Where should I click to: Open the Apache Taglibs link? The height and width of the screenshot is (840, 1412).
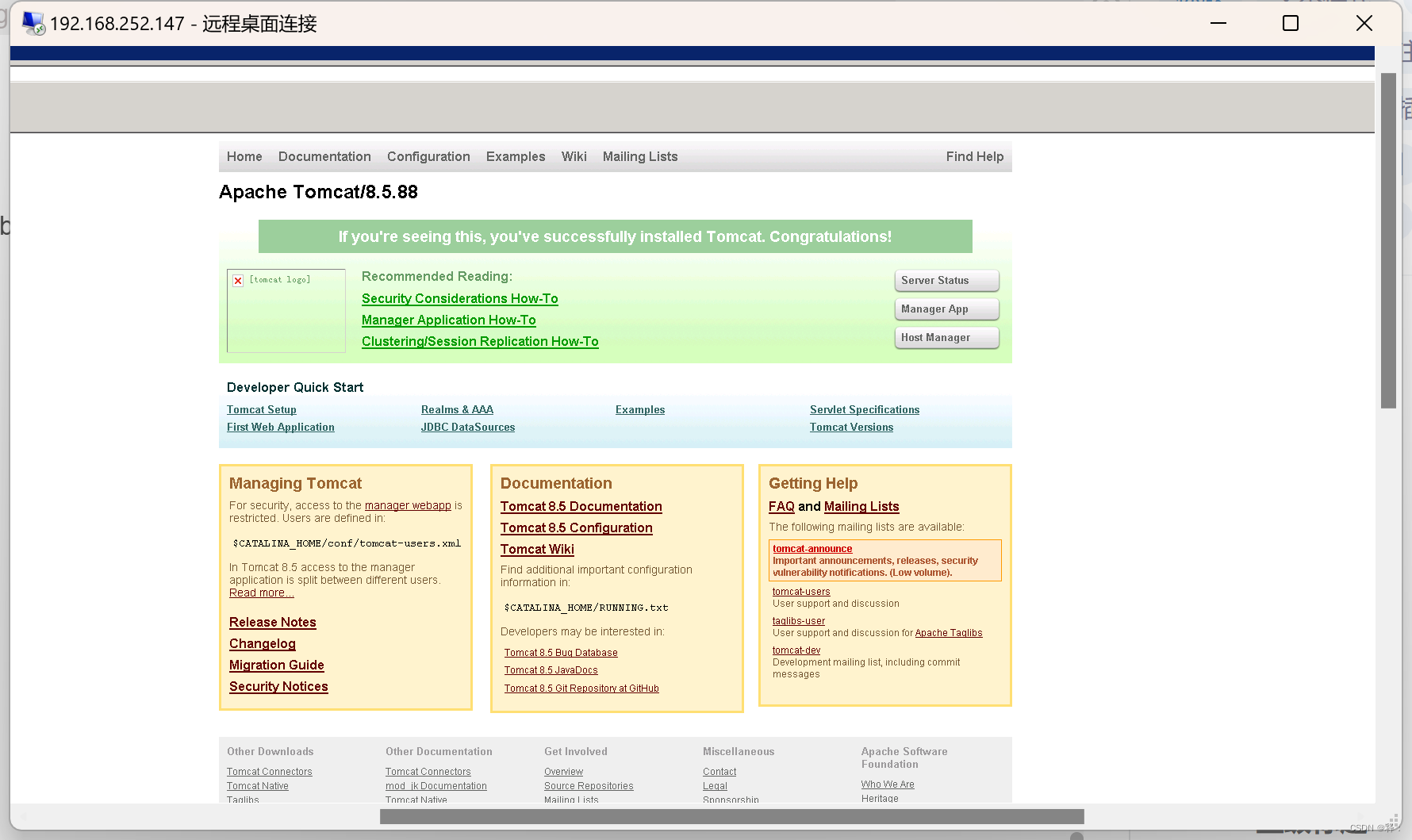click(x=949, y=633)
